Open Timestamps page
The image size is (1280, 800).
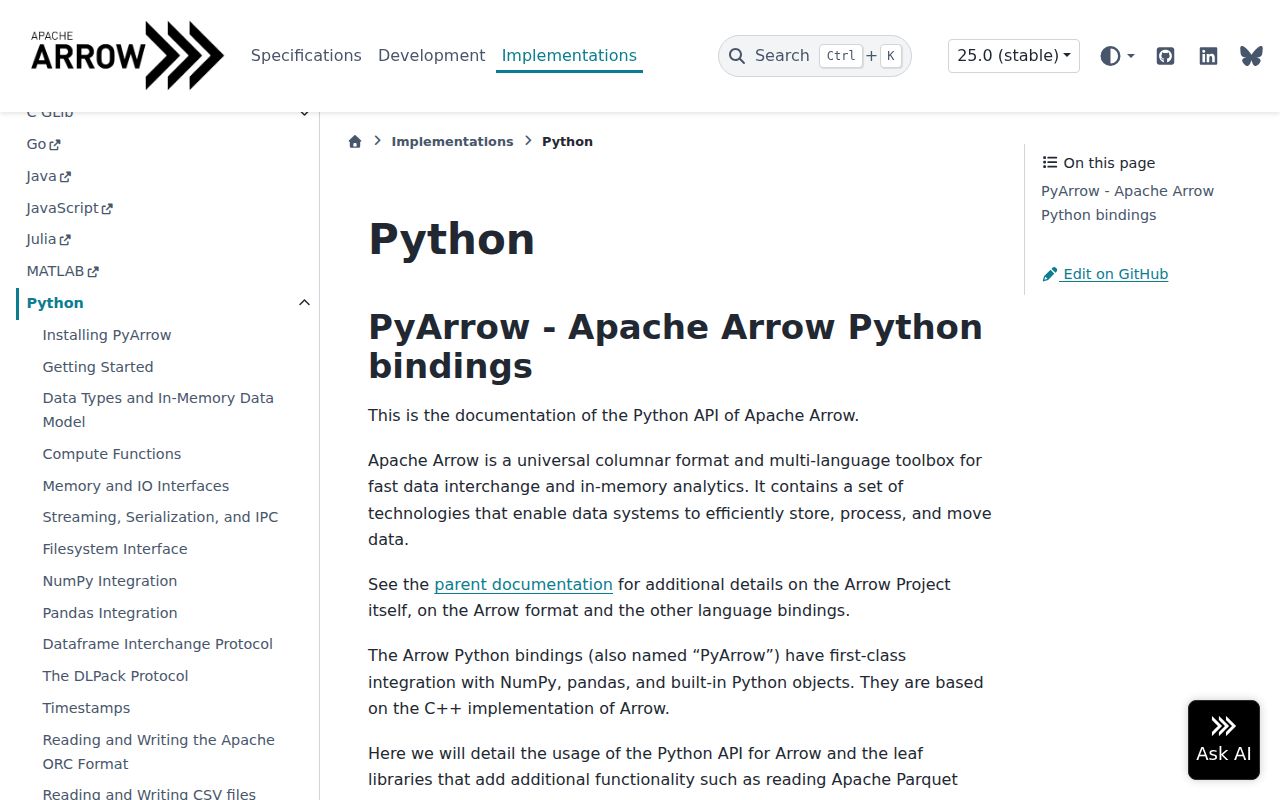(86, 708)
